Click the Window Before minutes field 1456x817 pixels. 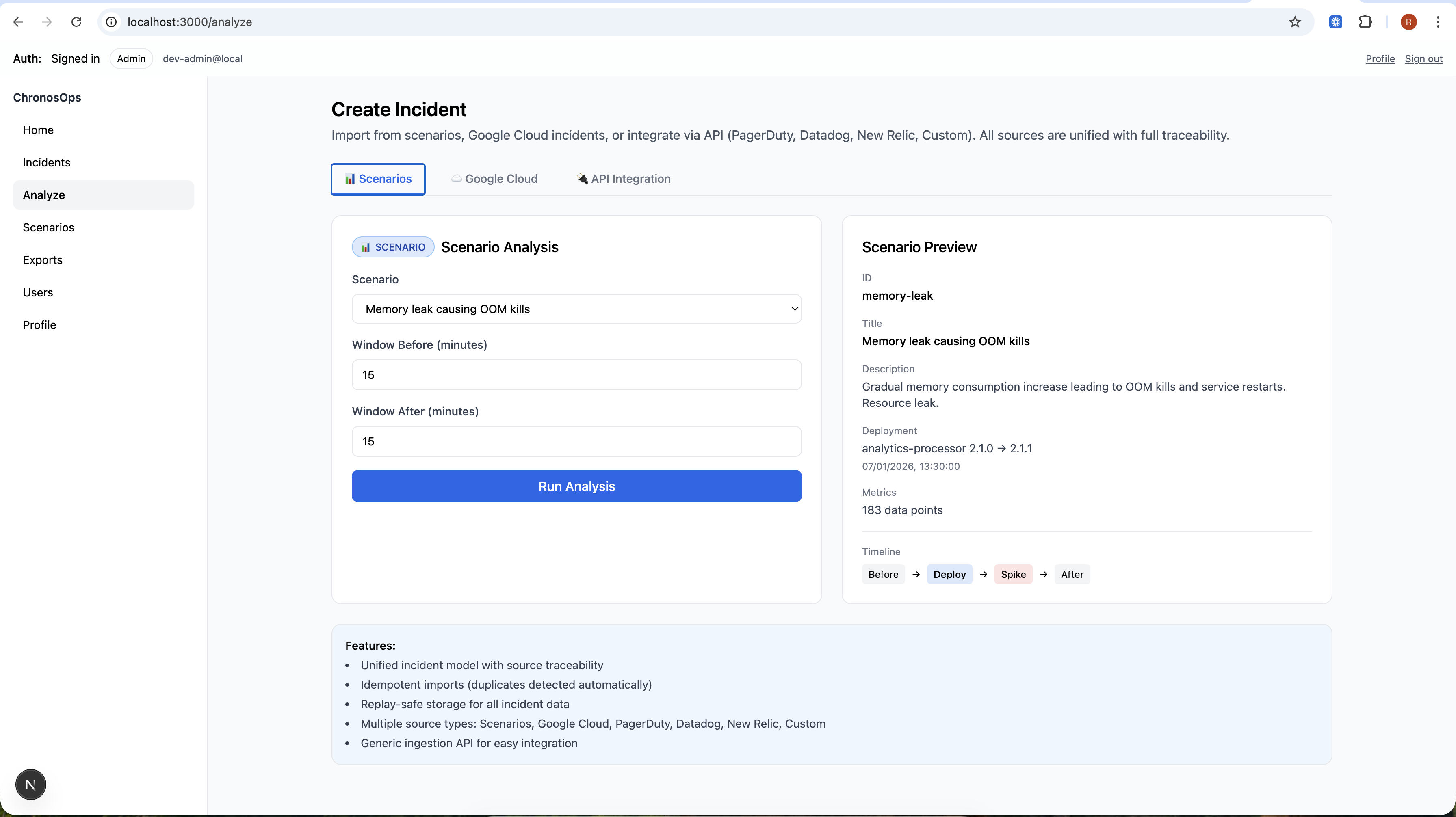[576, 375]
